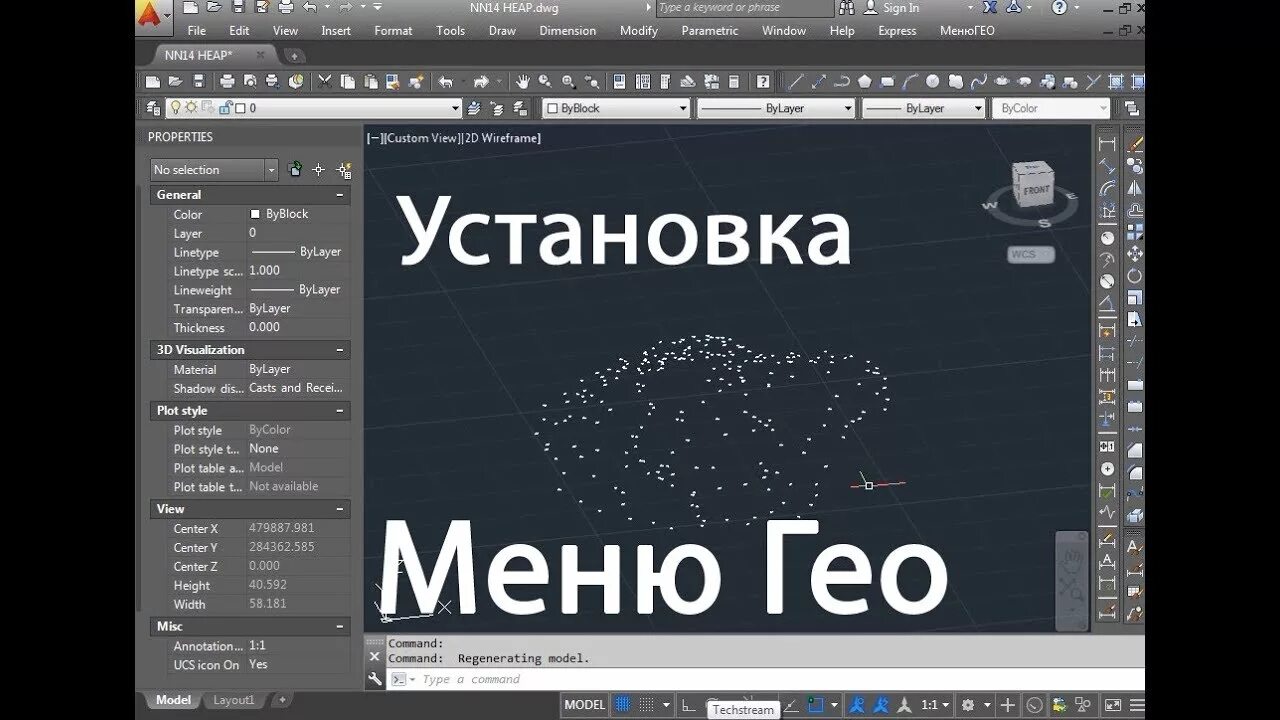Toggle snap mode in status bar
Viewport: 1280px width, 720px height.
click(647, 705)
